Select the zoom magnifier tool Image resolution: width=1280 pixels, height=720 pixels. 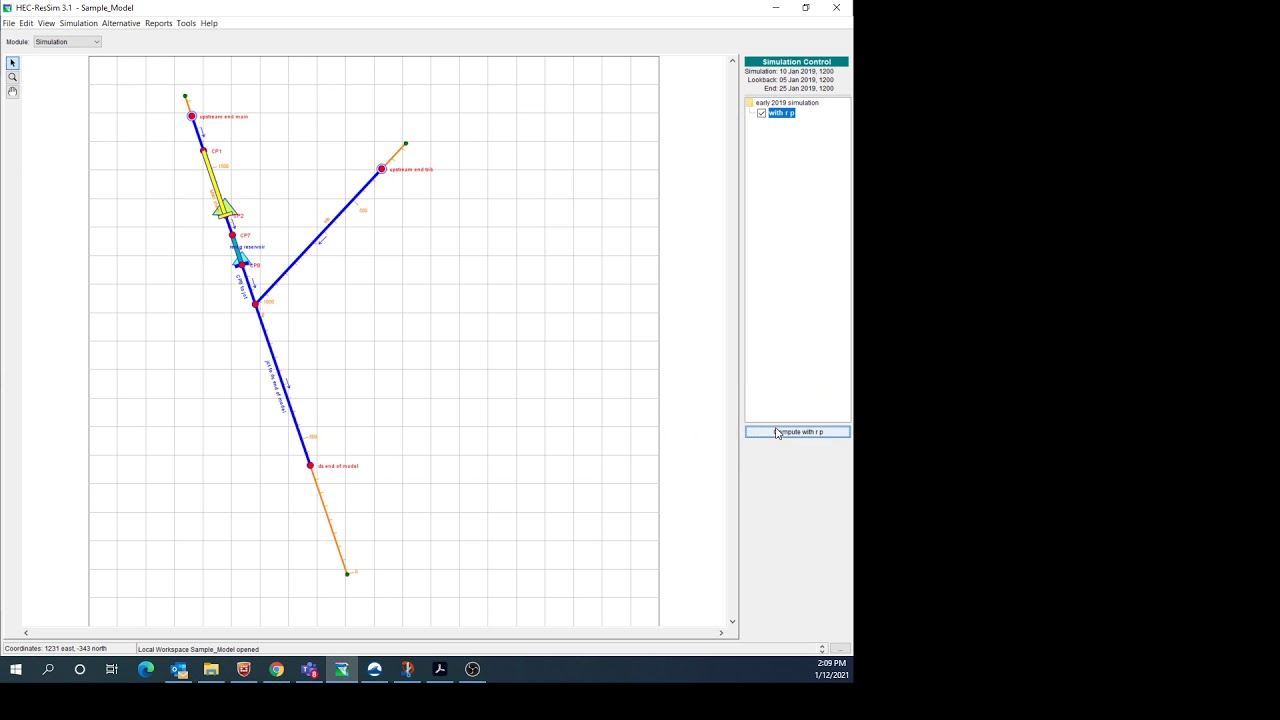click(12, 77)
